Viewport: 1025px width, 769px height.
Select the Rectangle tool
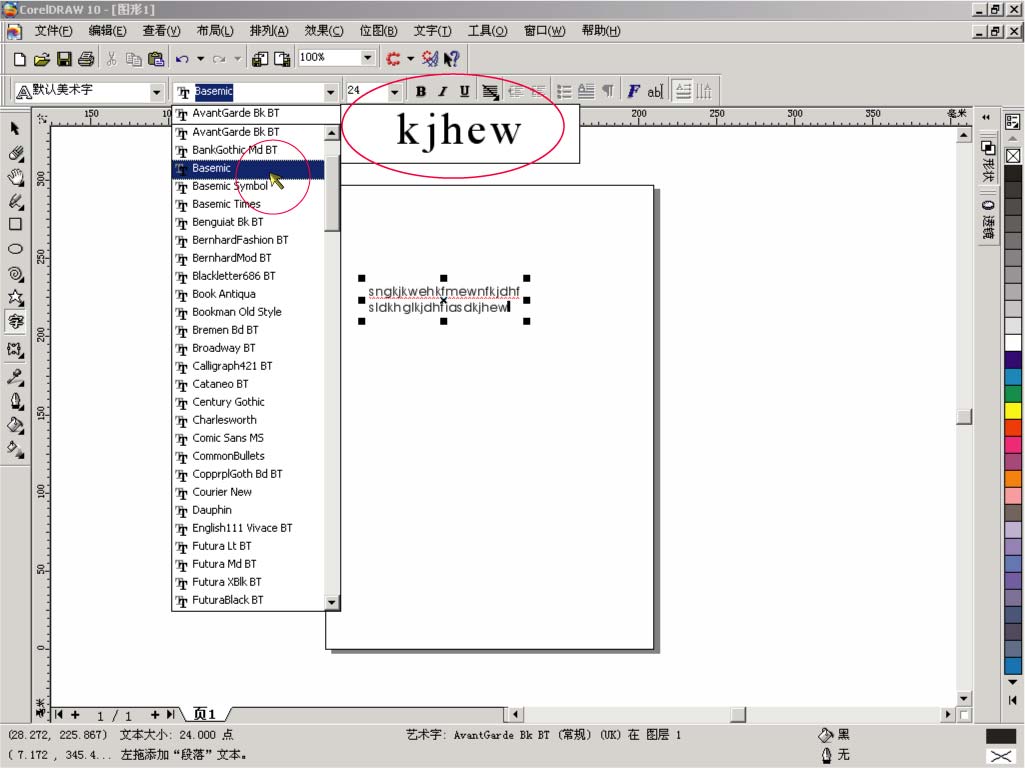point(16,224)
